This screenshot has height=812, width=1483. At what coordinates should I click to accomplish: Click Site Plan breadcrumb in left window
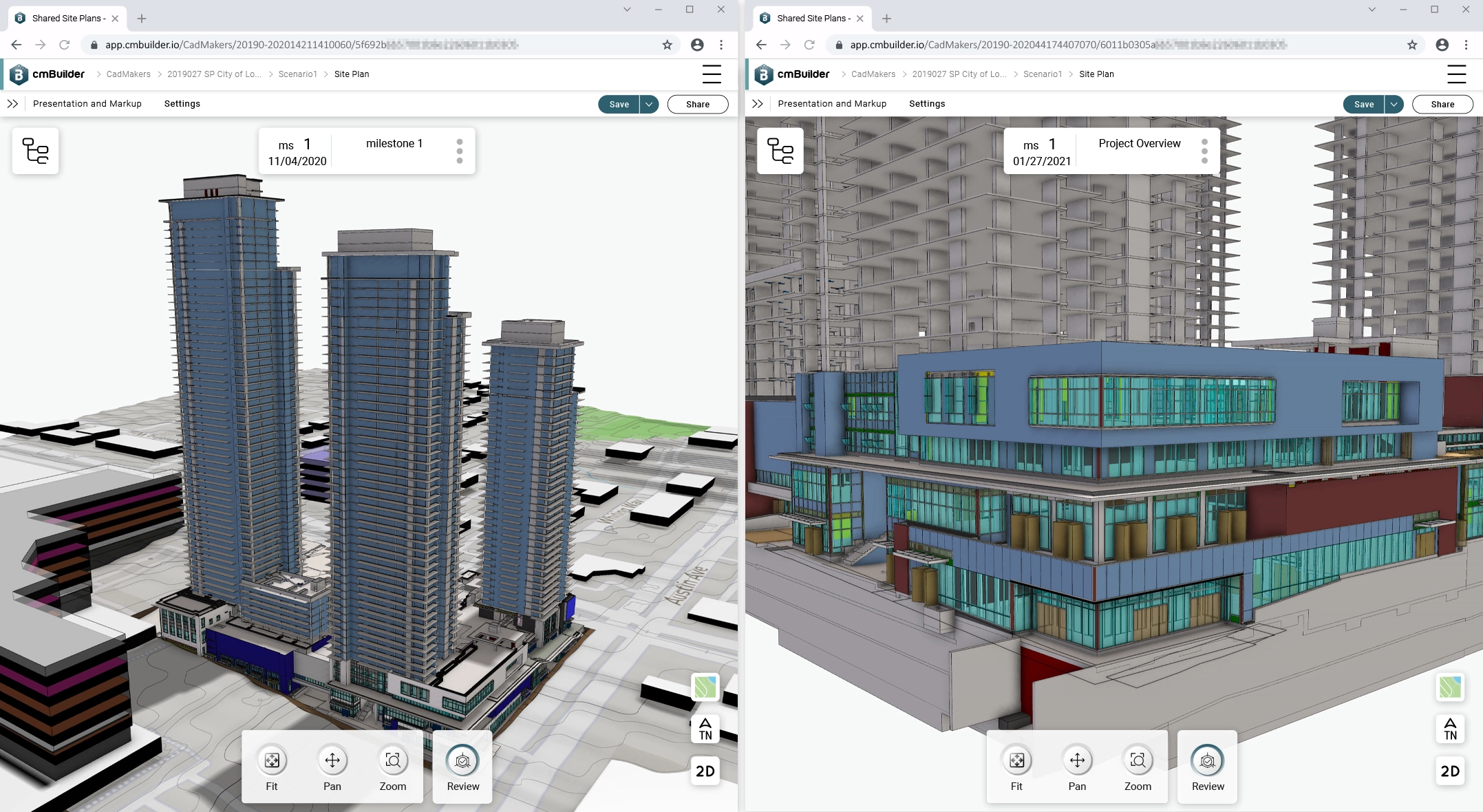pos(352,74)
